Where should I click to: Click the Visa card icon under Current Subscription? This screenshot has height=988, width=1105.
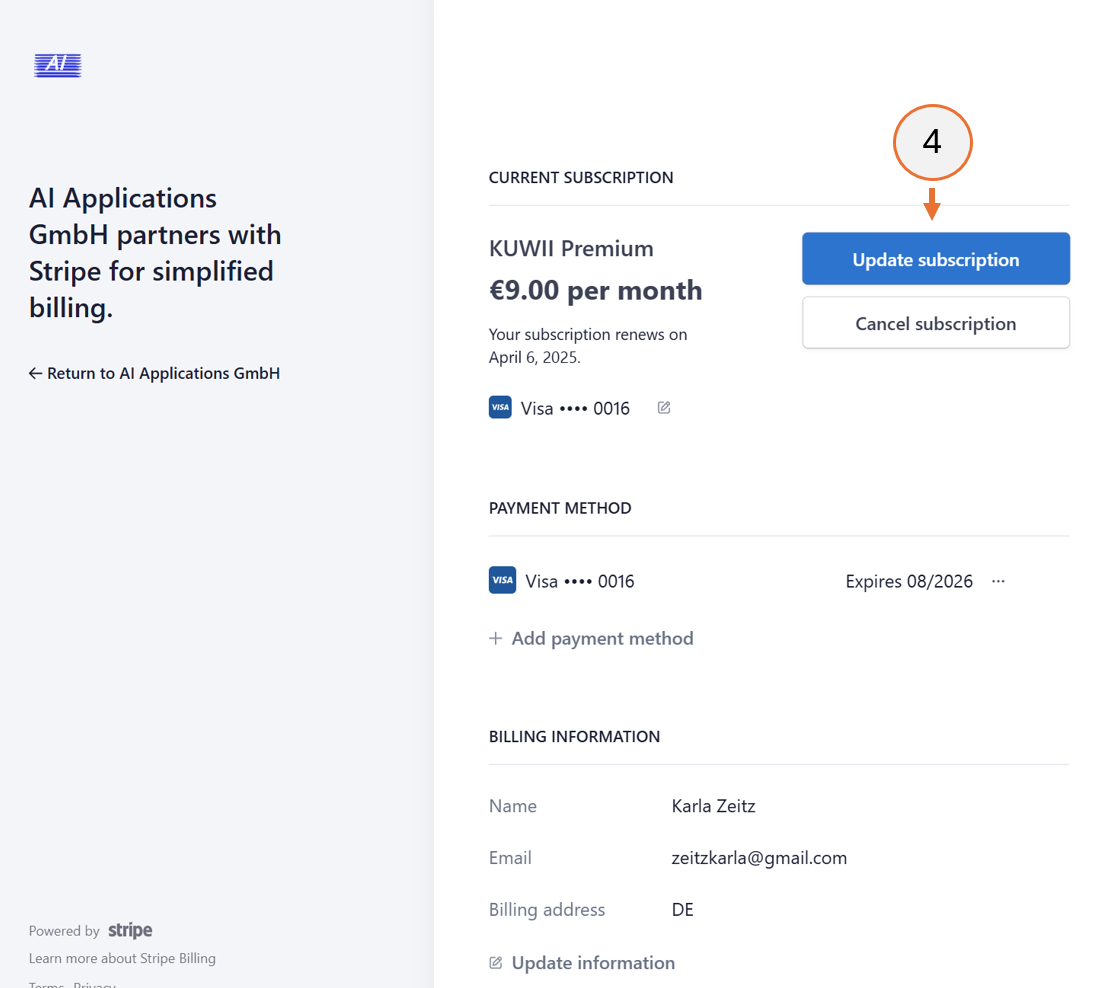(500, 407)
